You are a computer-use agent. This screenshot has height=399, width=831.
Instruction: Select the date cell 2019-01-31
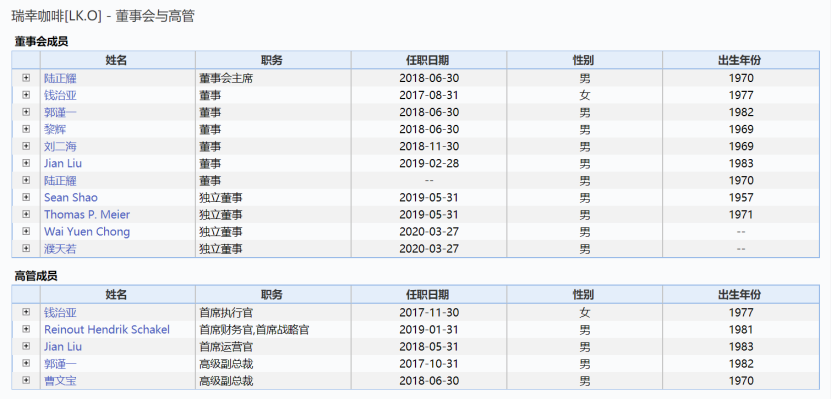[429, 330]
